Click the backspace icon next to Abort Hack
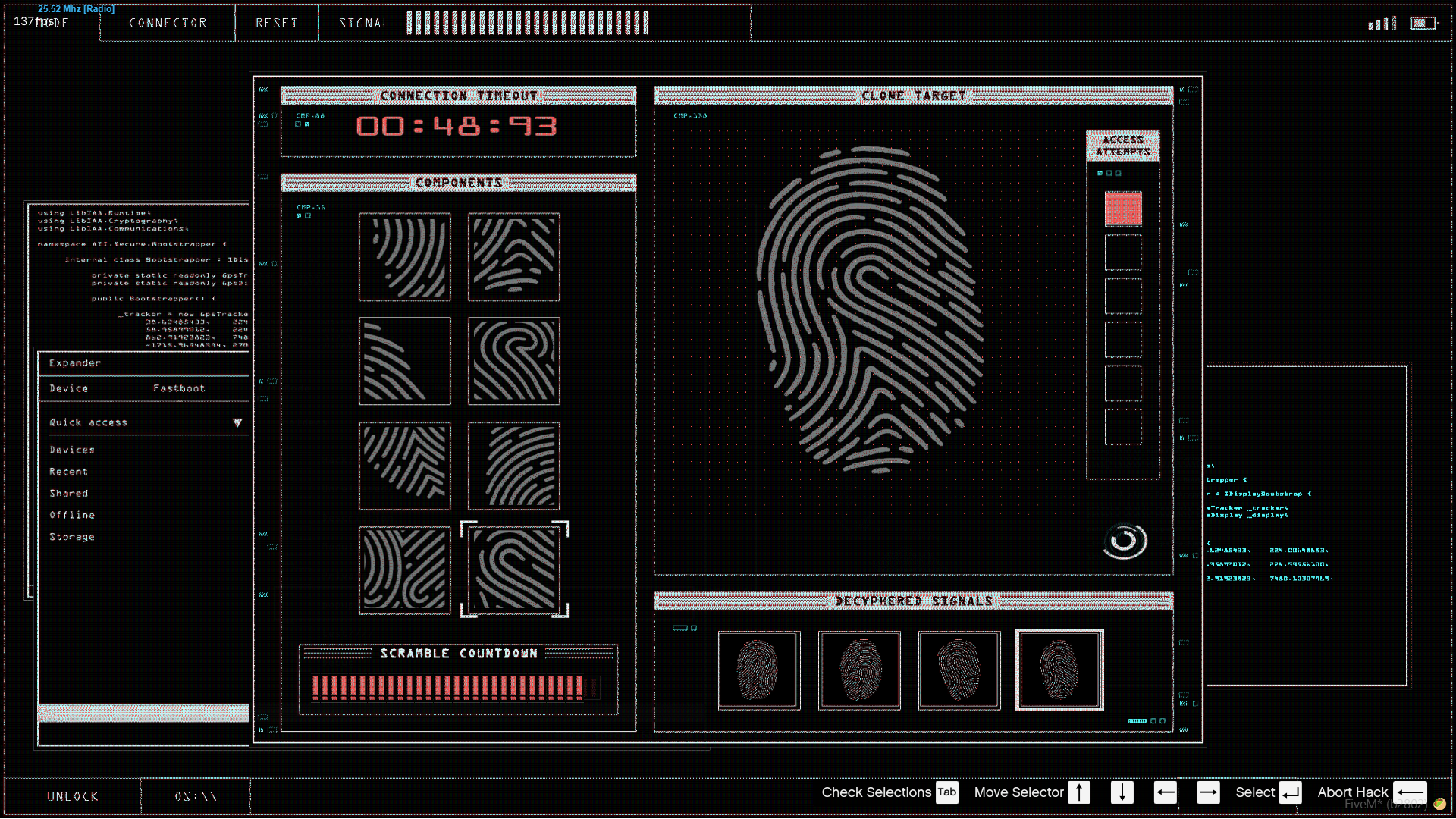Screen dimensions: 1456x819 click(1410, 792)
